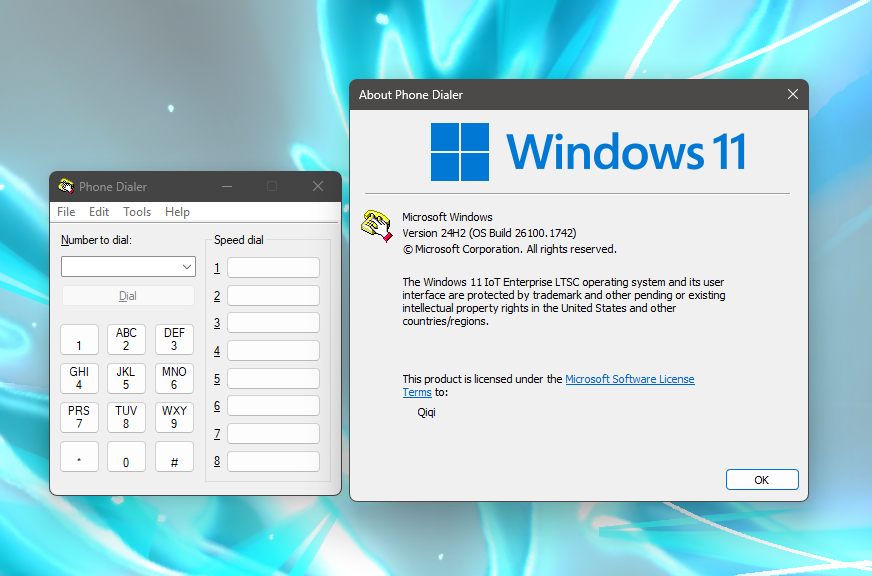Screen dimensions: 872x576
Task: Expand the Number to dial dropdown arrow
Action: [x=187, y=267]
